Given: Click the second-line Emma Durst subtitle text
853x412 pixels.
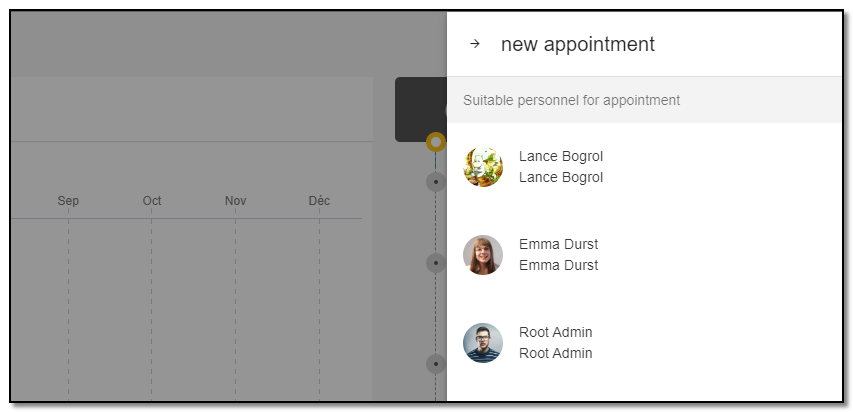Looking at the screenshot, I should pyautogui.click(x=558, y=265).
